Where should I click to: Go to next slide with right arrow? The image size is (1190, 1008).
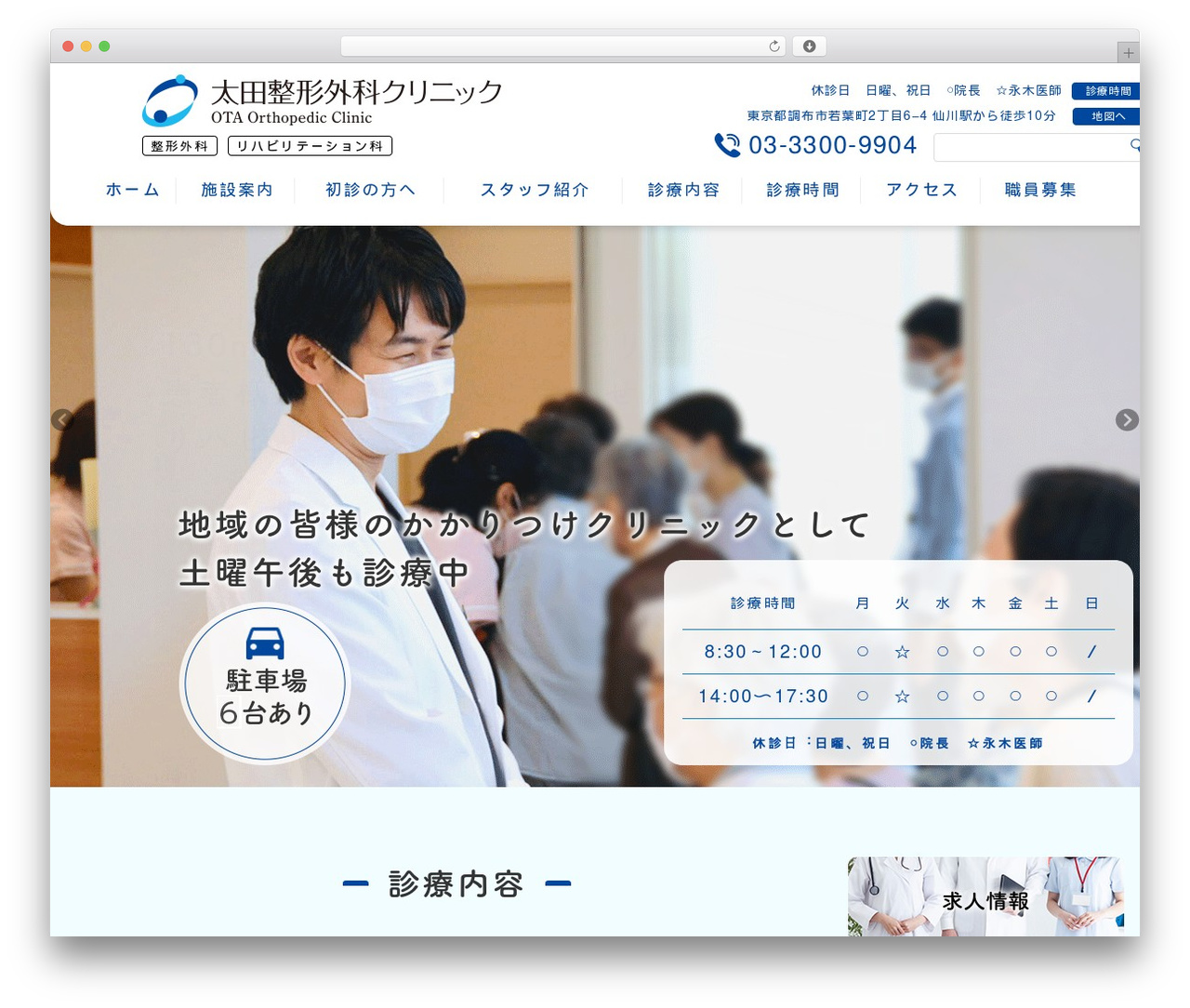[1127, 419]
